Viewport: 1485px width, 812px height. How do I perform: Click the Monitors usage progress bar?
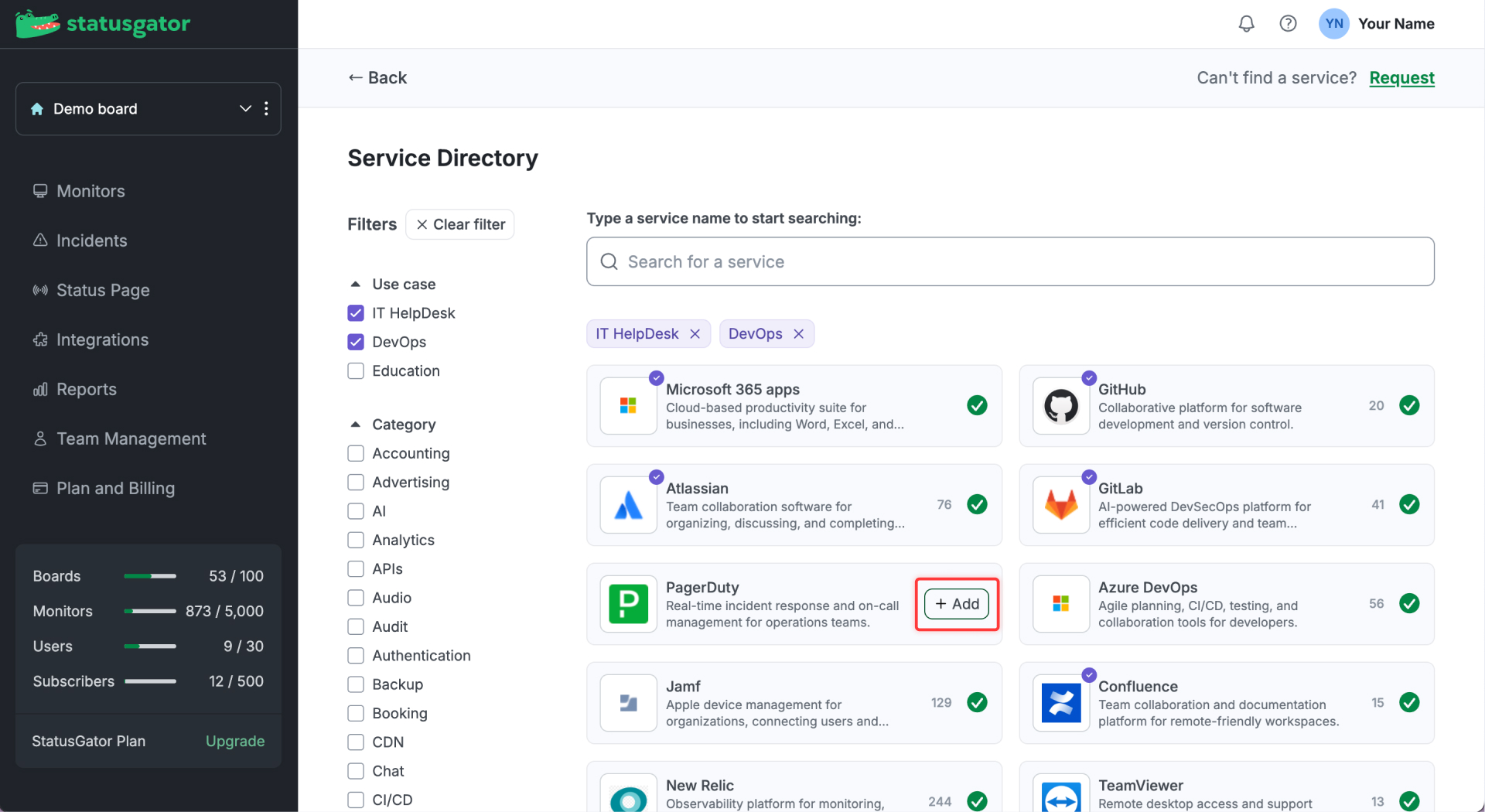pyautogui.click(x=150, y=611)
